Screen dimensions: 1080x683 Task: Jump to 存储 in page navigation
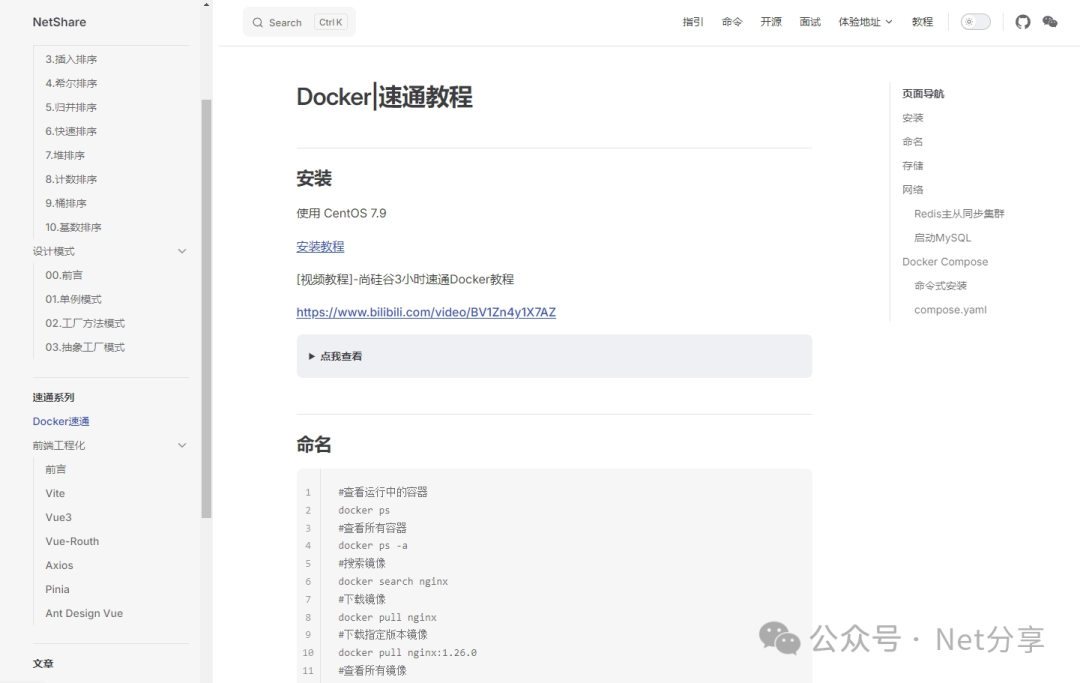click(913, 166)
